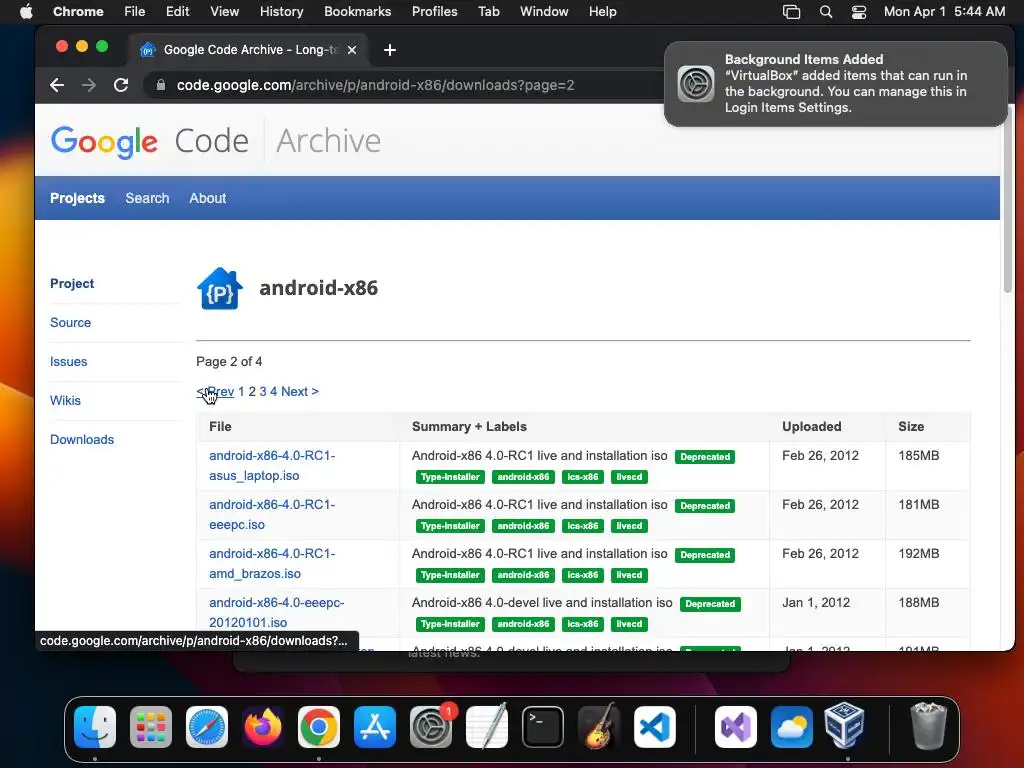
Task: Open the Chrome menu in the menu bar
Action: (78, 11)
